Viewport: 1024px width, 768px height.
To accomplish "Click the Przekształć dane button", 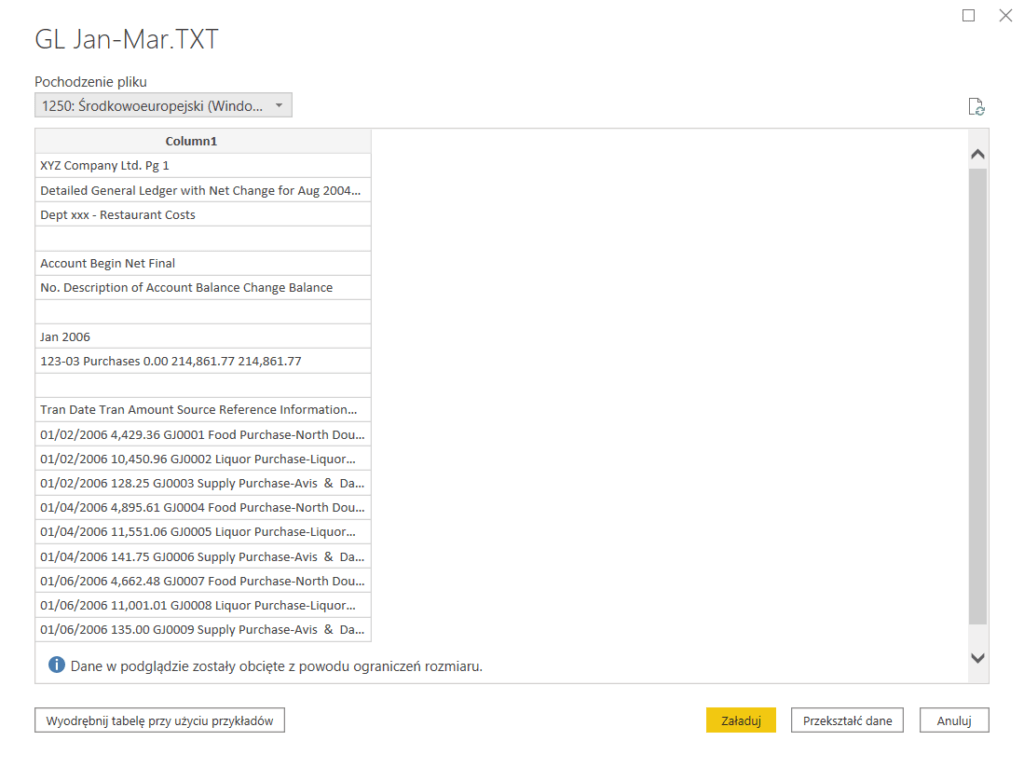I will point(847,720).
